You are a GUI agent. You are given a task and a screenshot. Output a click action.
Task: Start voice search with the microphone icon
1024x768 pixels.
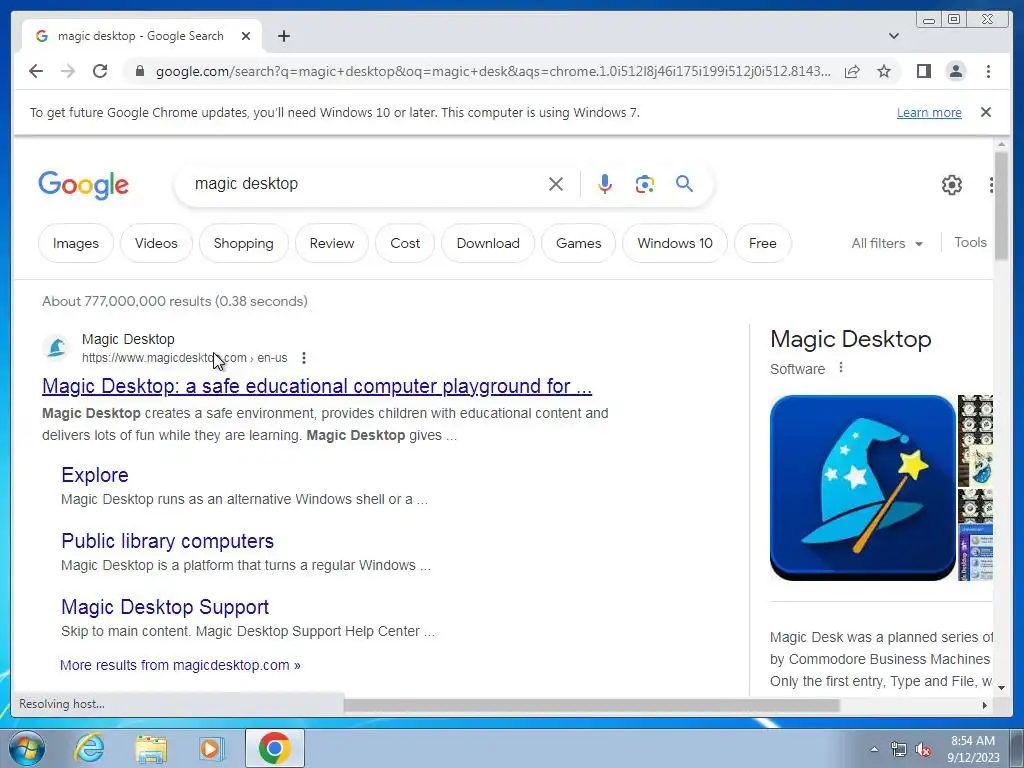point(605,184)
